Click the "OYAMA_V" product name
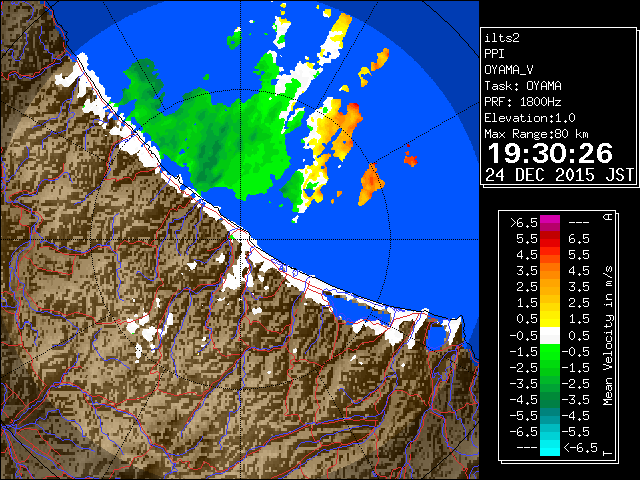640x480 pixels. tap(509, 70)
